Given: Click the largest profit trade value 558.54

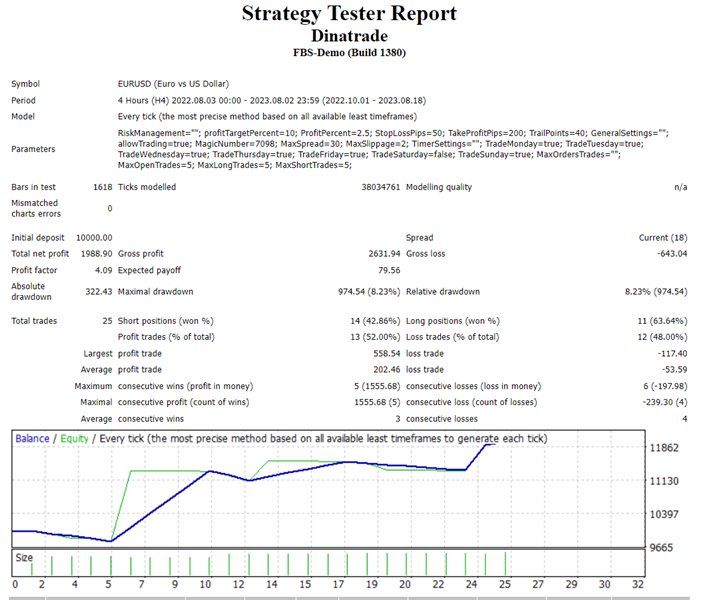Looking at the screenshot, I should (387, 353).
